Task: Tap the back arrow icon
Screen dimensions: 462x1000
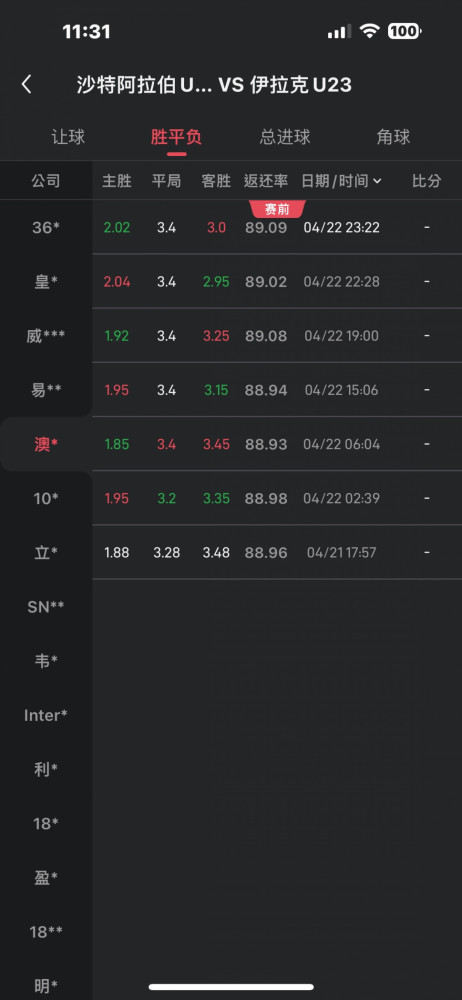Action: (x=26, y=85)
